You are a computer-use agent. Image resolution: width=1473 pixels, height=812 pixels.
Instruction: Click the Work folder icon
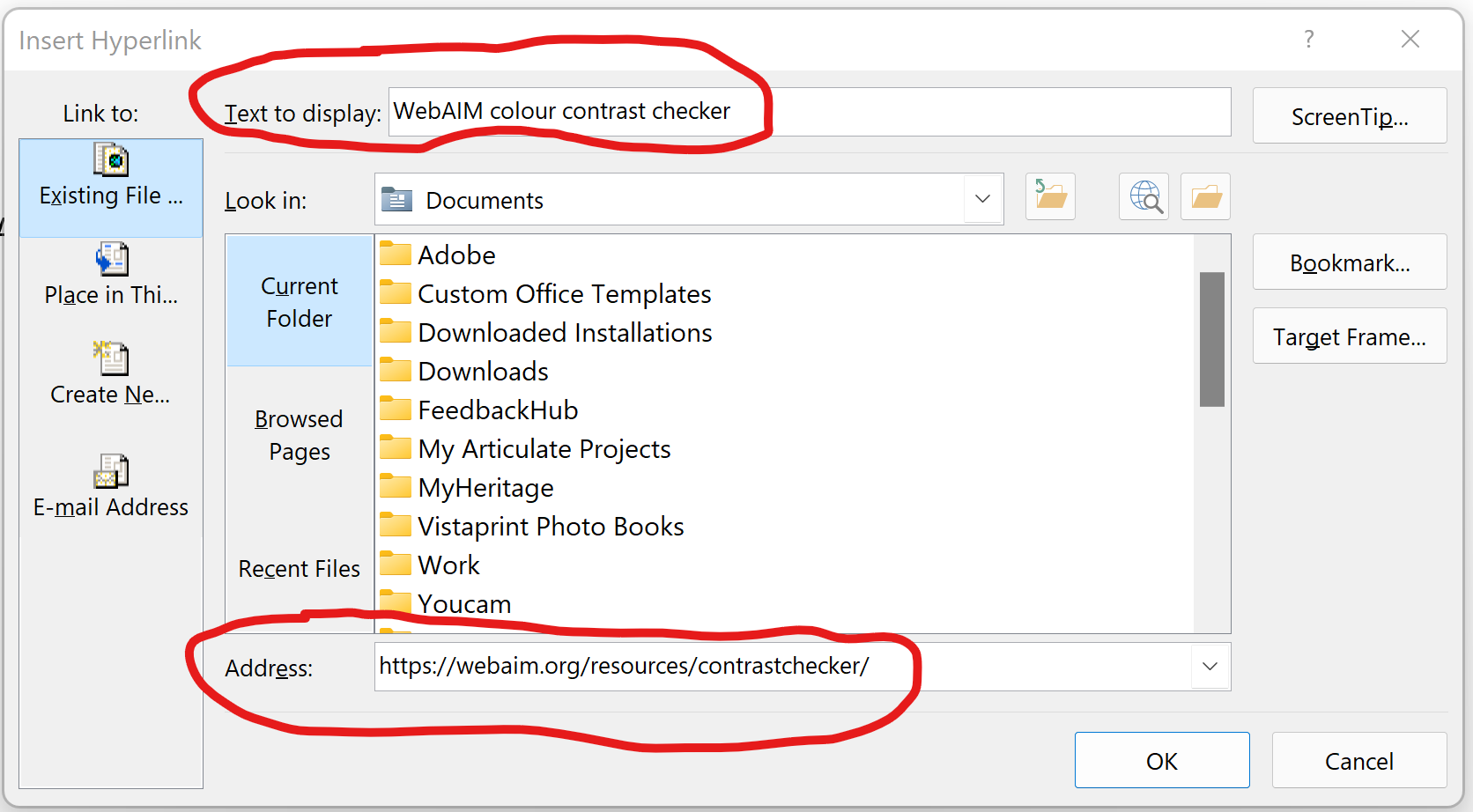pos(396,565)
